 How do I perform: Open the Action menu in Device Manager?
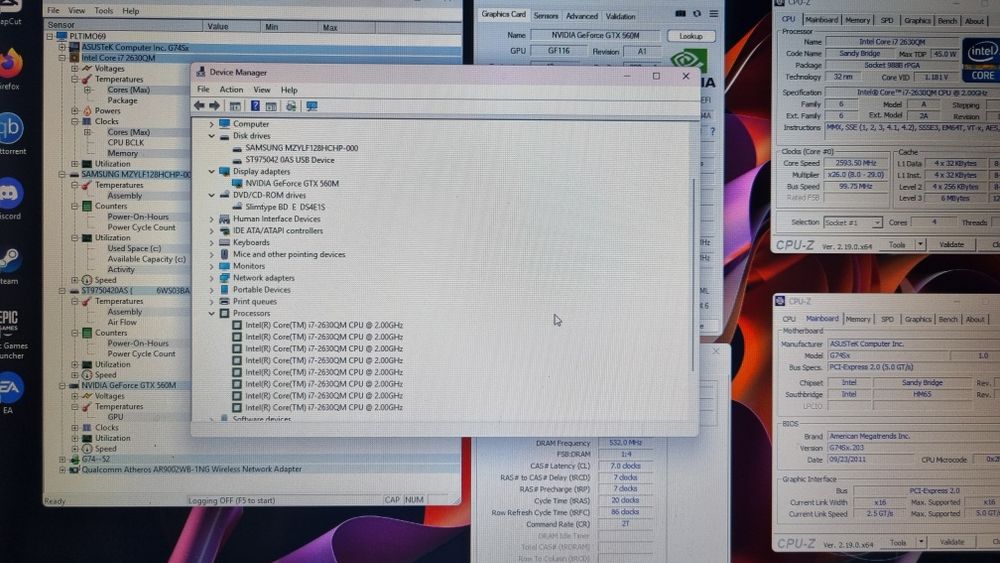(231, 90)
